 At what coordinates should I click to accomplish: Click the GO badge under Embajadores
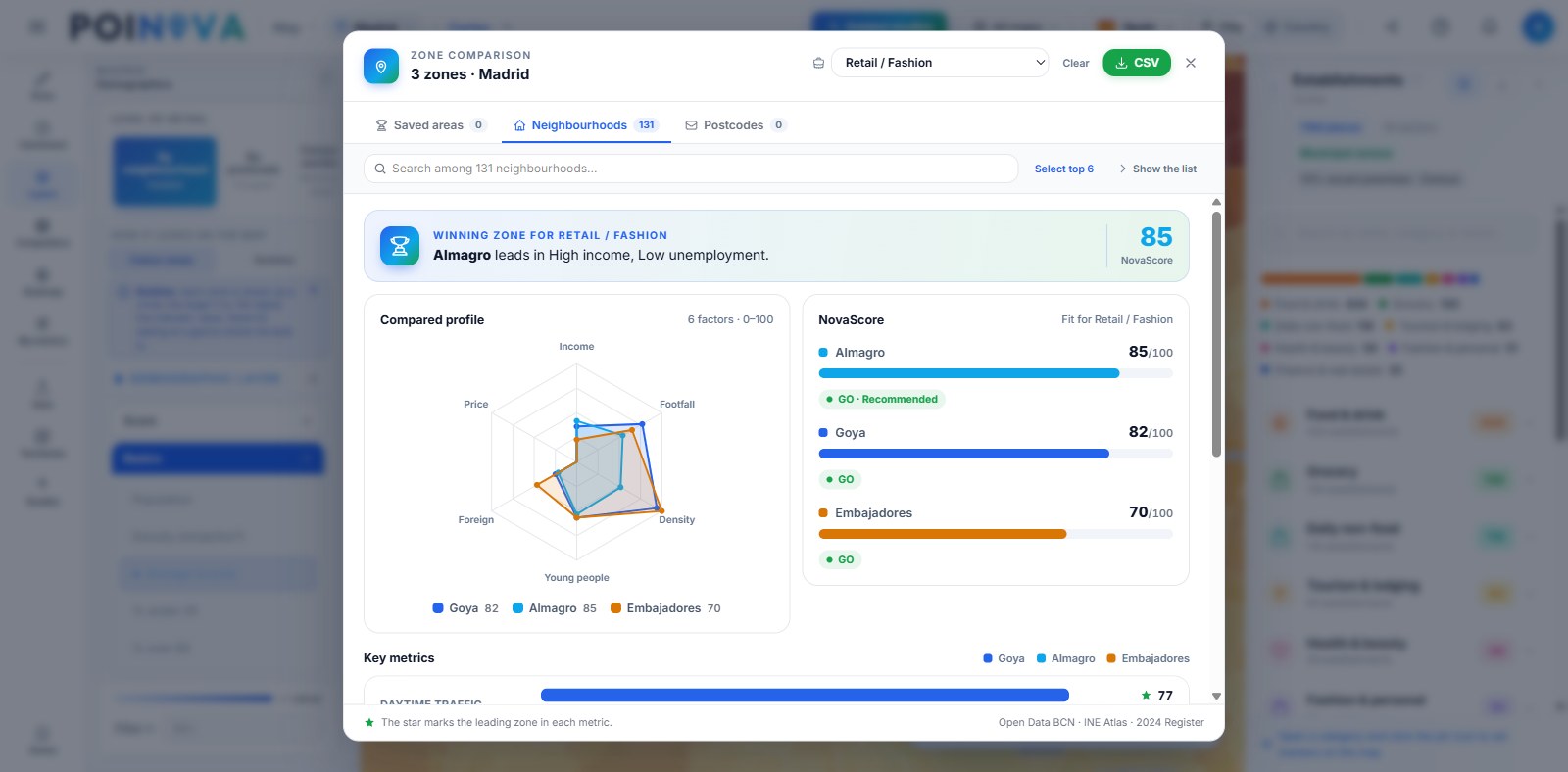click(x=840, y=560)
